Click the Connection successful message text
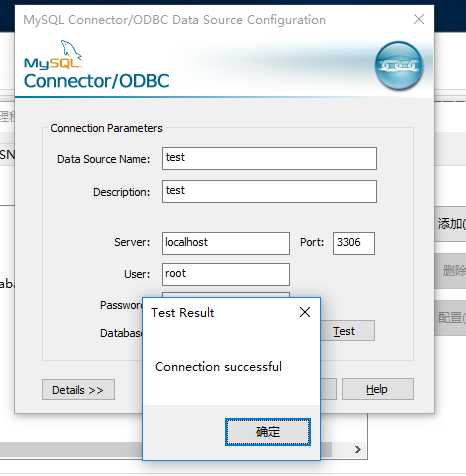The image size is (466, 476). tap(218, 367)
